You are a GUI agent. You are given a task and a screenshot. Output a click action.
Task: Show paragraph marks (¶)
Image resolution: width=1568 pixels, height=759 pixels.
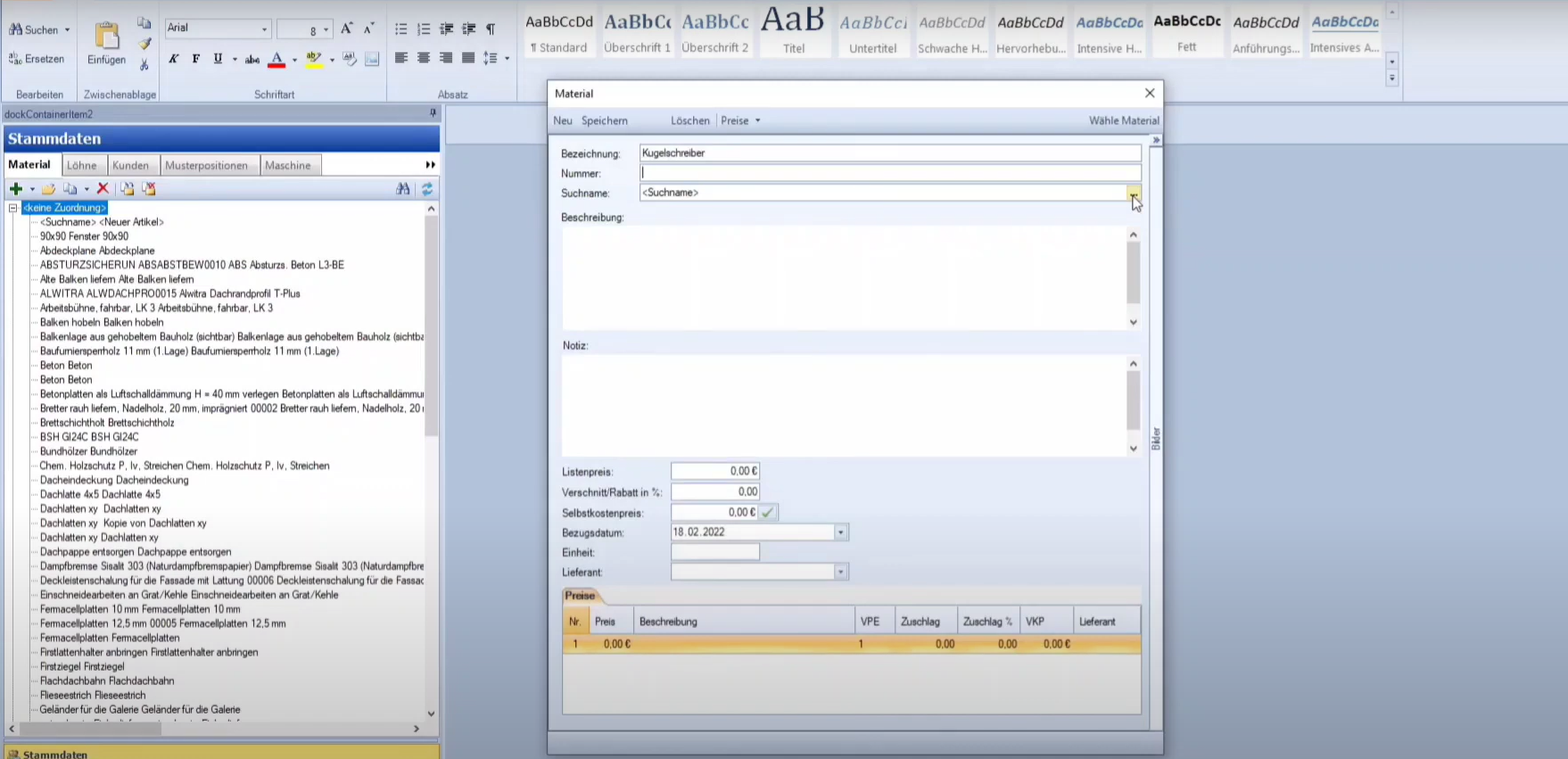tap(491, 29)
